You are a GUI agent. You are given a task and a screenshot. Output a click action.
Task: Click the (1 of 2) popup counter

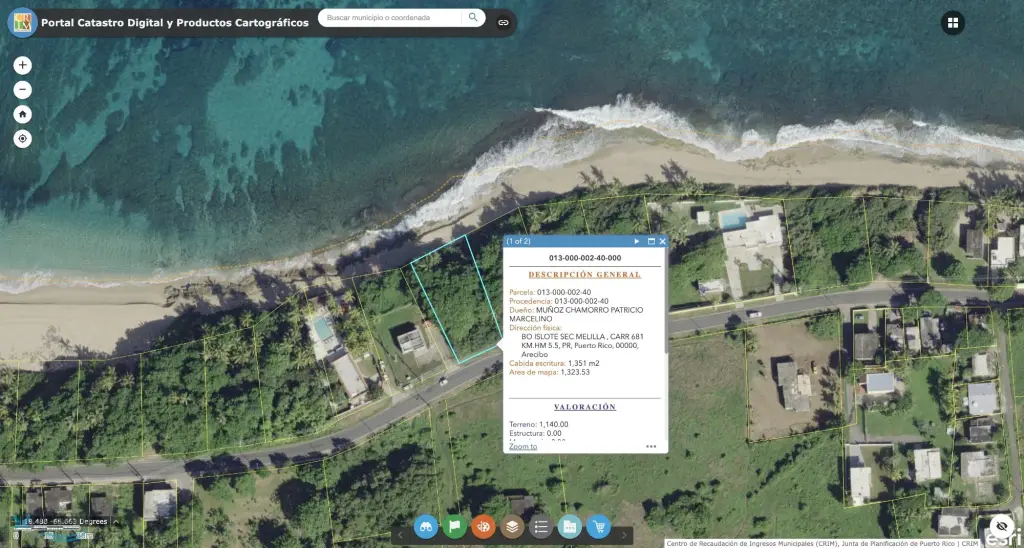(519, 241)
